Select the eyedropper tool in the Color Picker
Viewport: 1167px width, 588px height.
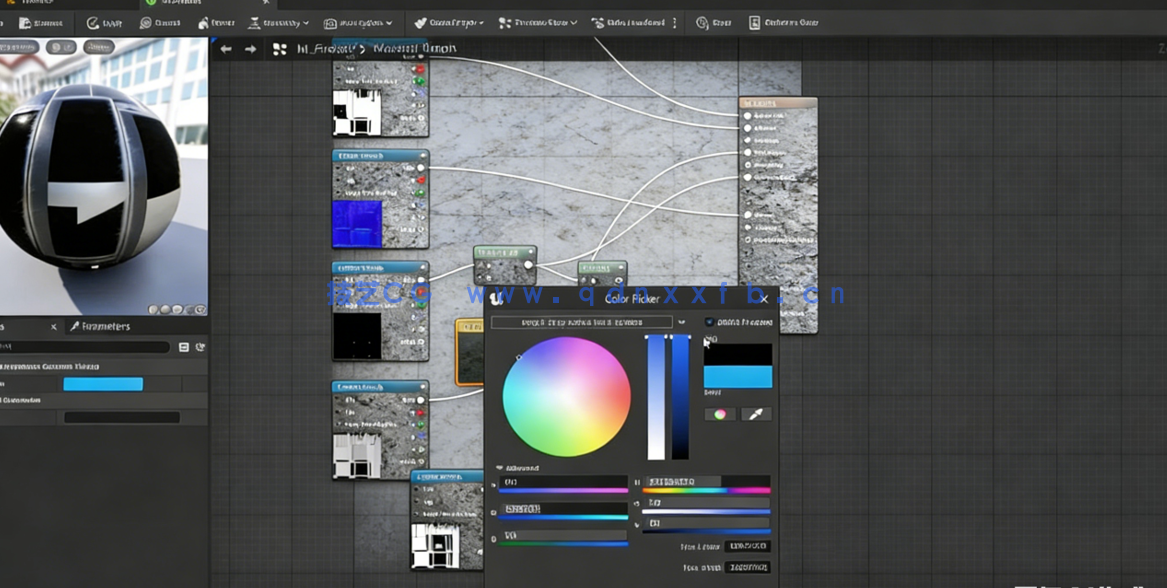click(756, 414)
